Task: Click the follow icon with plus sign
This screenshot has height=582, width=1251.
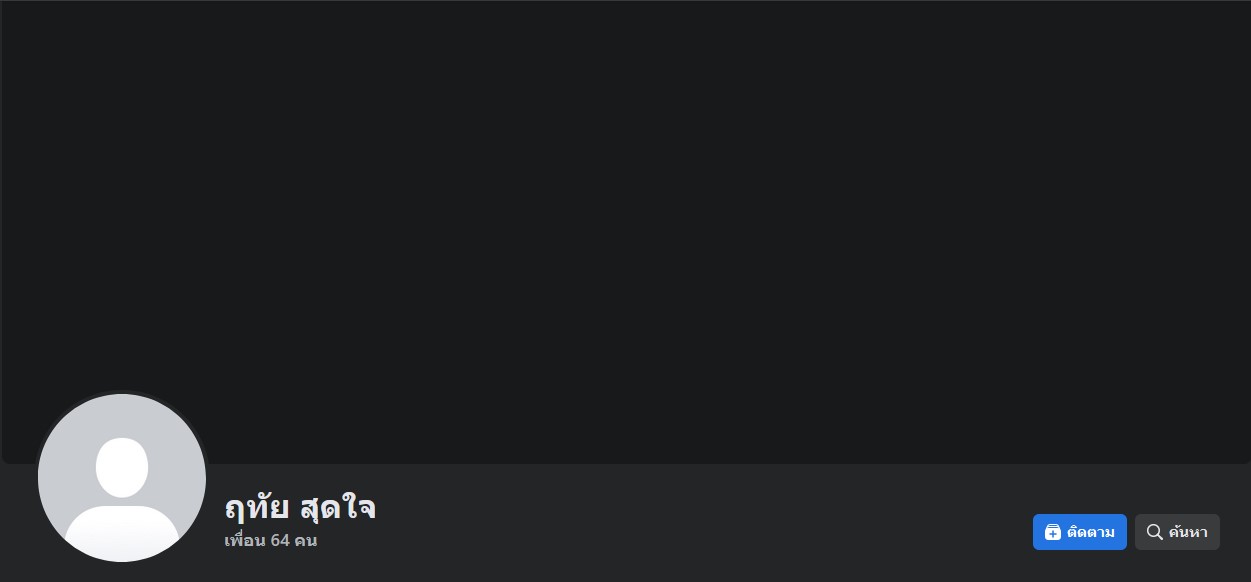Action: [1052, 532]
